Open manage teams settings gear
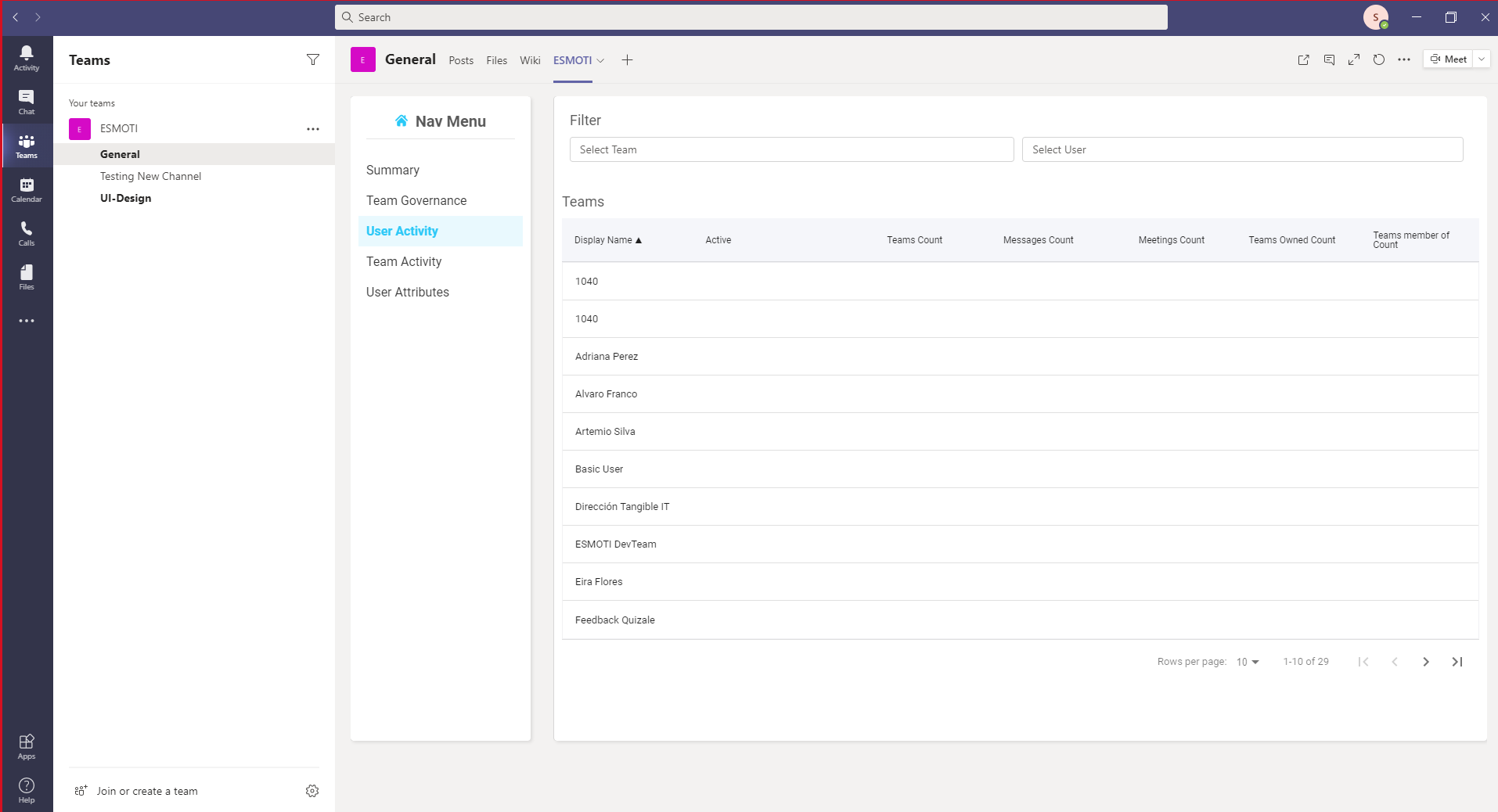Viewport: 1498px width, 812px height. 312,791
